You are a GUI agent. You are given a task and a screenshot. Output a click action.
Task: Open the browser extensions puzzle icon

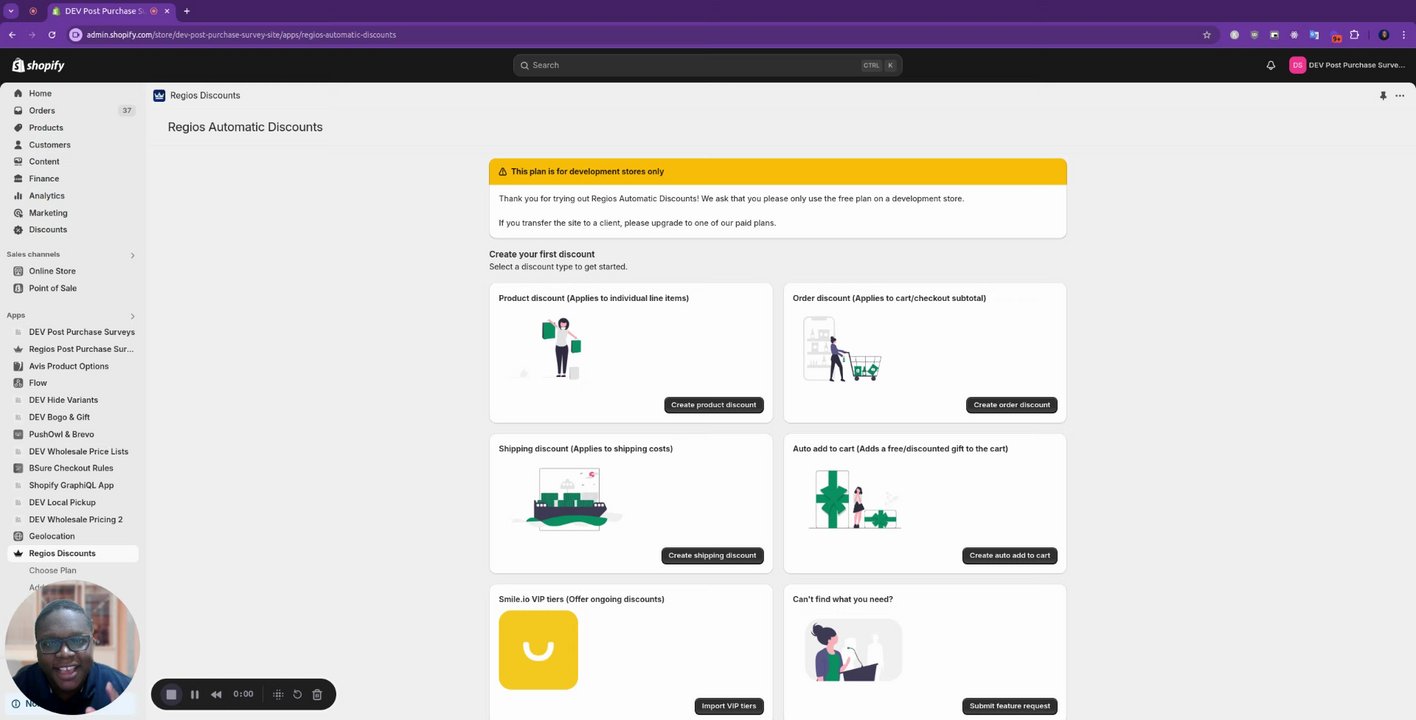click(x=1354, y=35)
